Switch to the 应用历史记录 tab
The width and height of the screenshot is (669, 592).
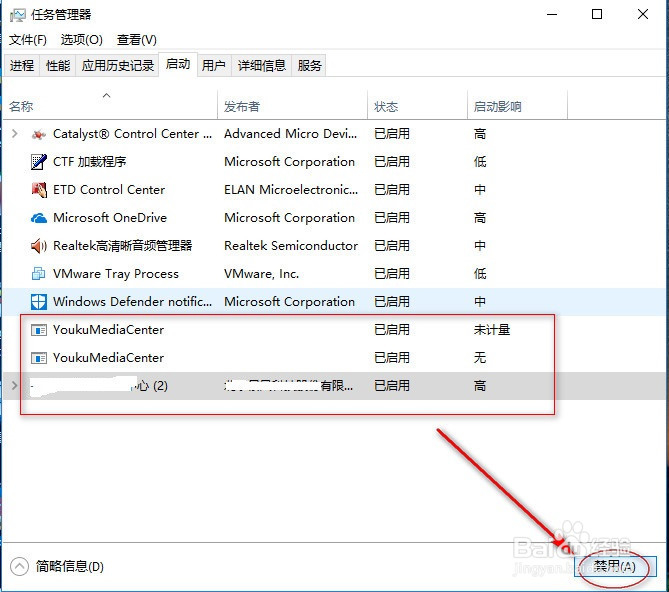pyautogui.click(x=117, y=66)
